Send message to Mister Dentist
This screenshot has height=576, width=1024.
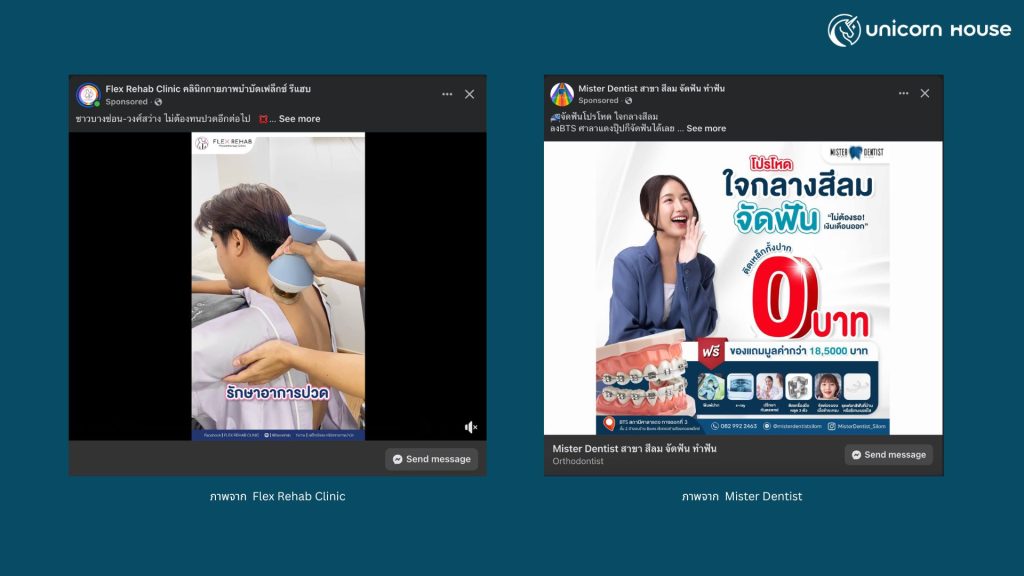click(x=889, y=455)
